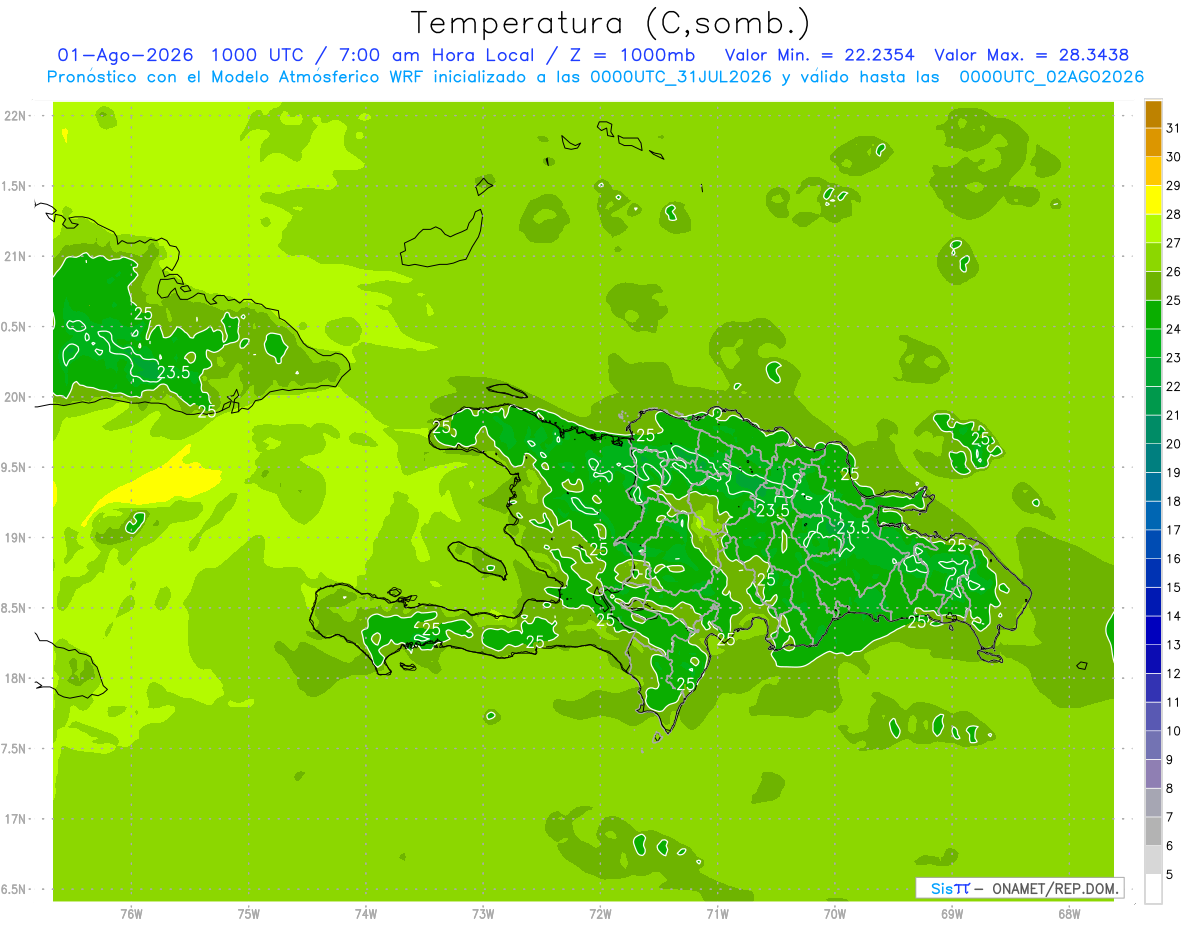Click the 73W longitude axis label
Screen dimensions: 1200x927
click(483, 914)
